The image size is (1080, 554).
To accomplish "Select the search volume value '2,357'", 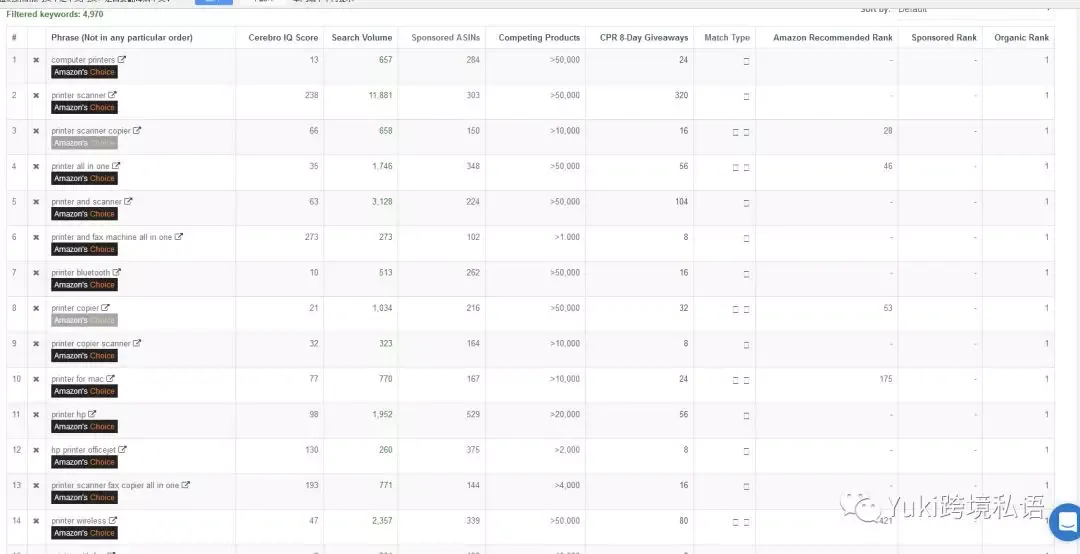I will pos(382,521).
